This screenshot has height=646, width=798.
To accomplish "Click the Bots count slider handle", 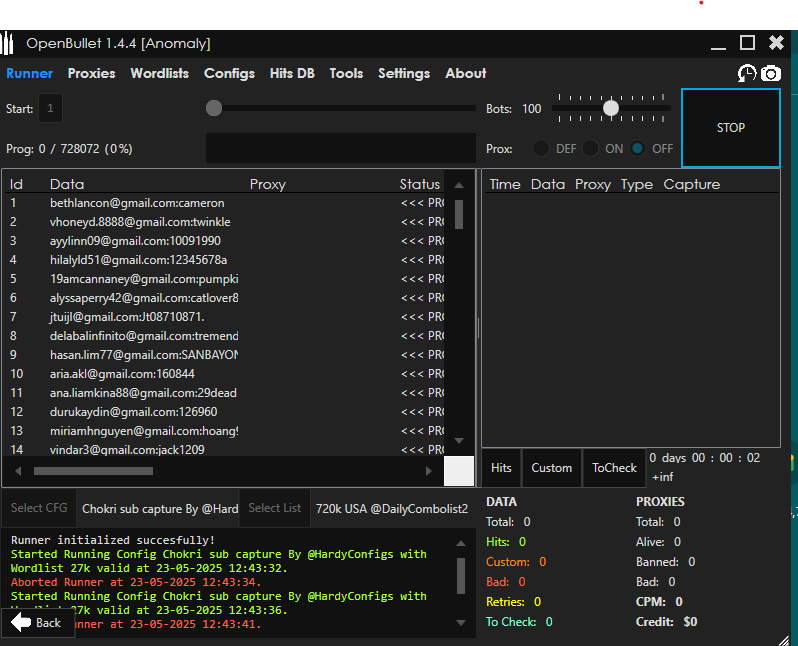I will (610, 108).
